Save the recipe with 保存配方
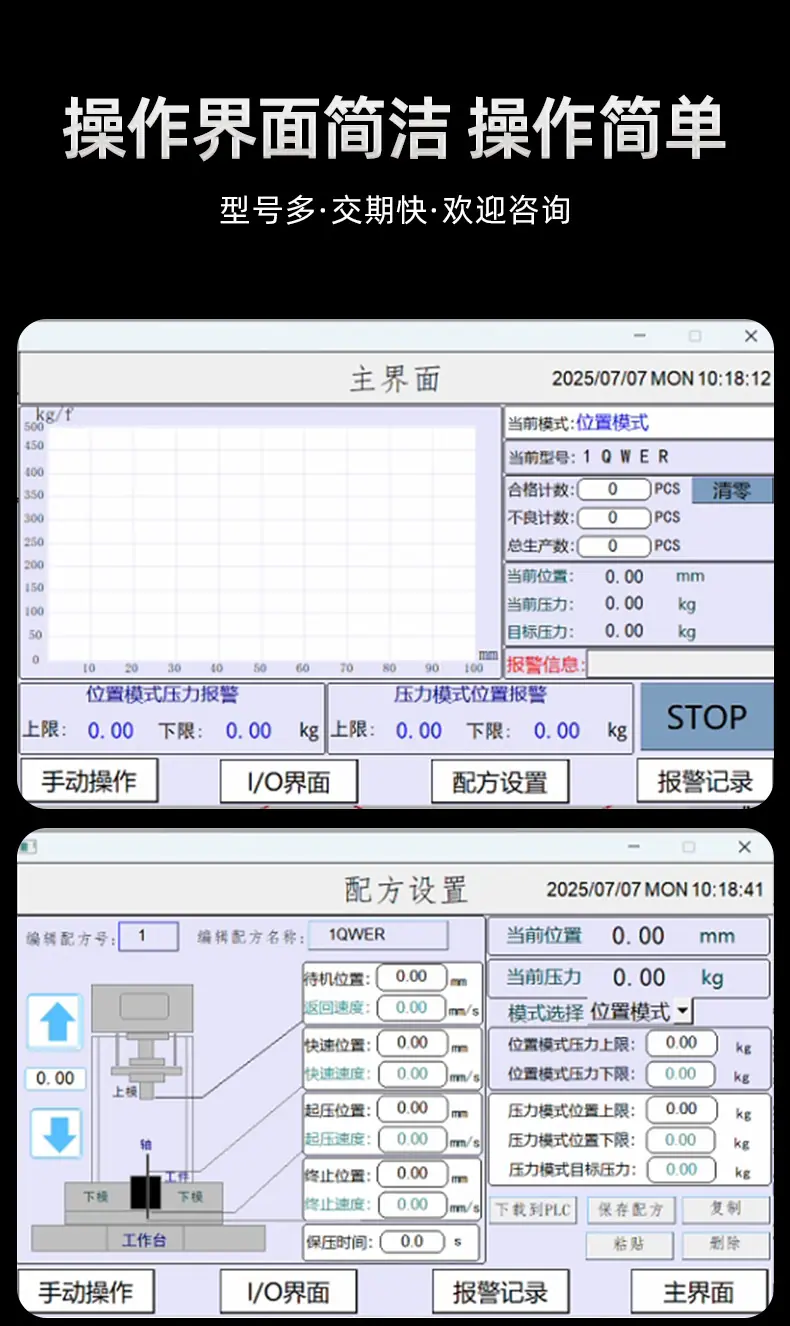The image size is (790, 1326). (x=631, y=1210)
